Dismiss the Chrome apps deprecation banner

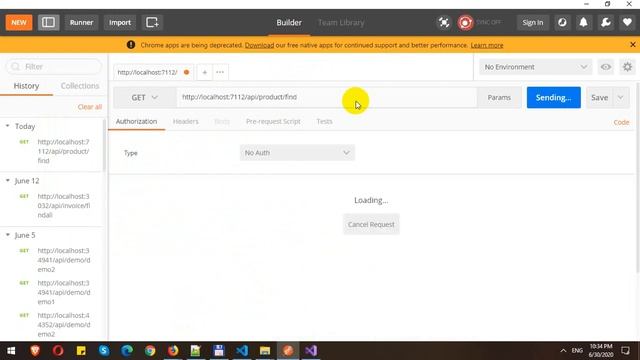tap(633, 44)
